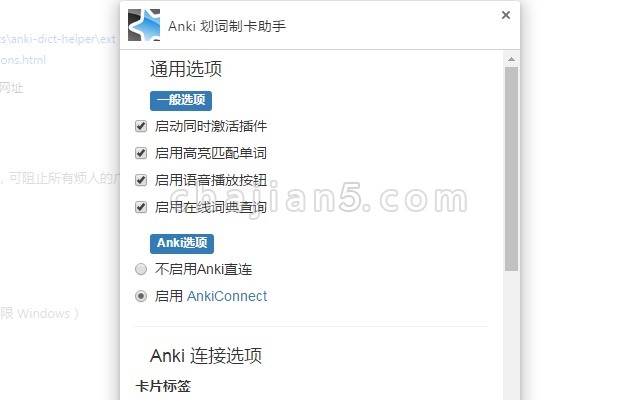
Task: Open the faded ons.html link behind the popup
Action: 23,60
